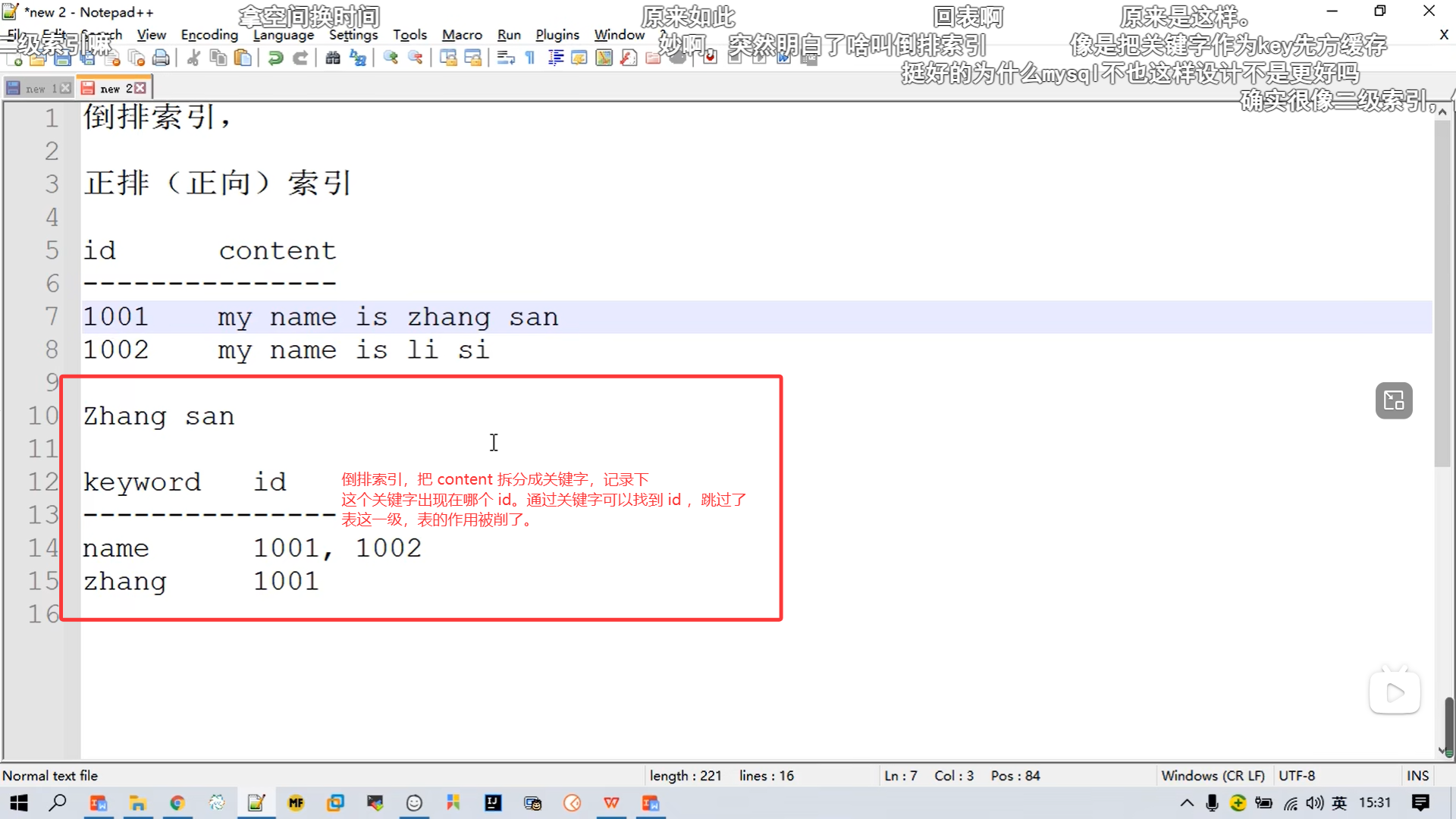The height and width of the screenshot is (819, 1456).
Task: Toggle the Word wrap toolbar icon
Action: [506, 58]
